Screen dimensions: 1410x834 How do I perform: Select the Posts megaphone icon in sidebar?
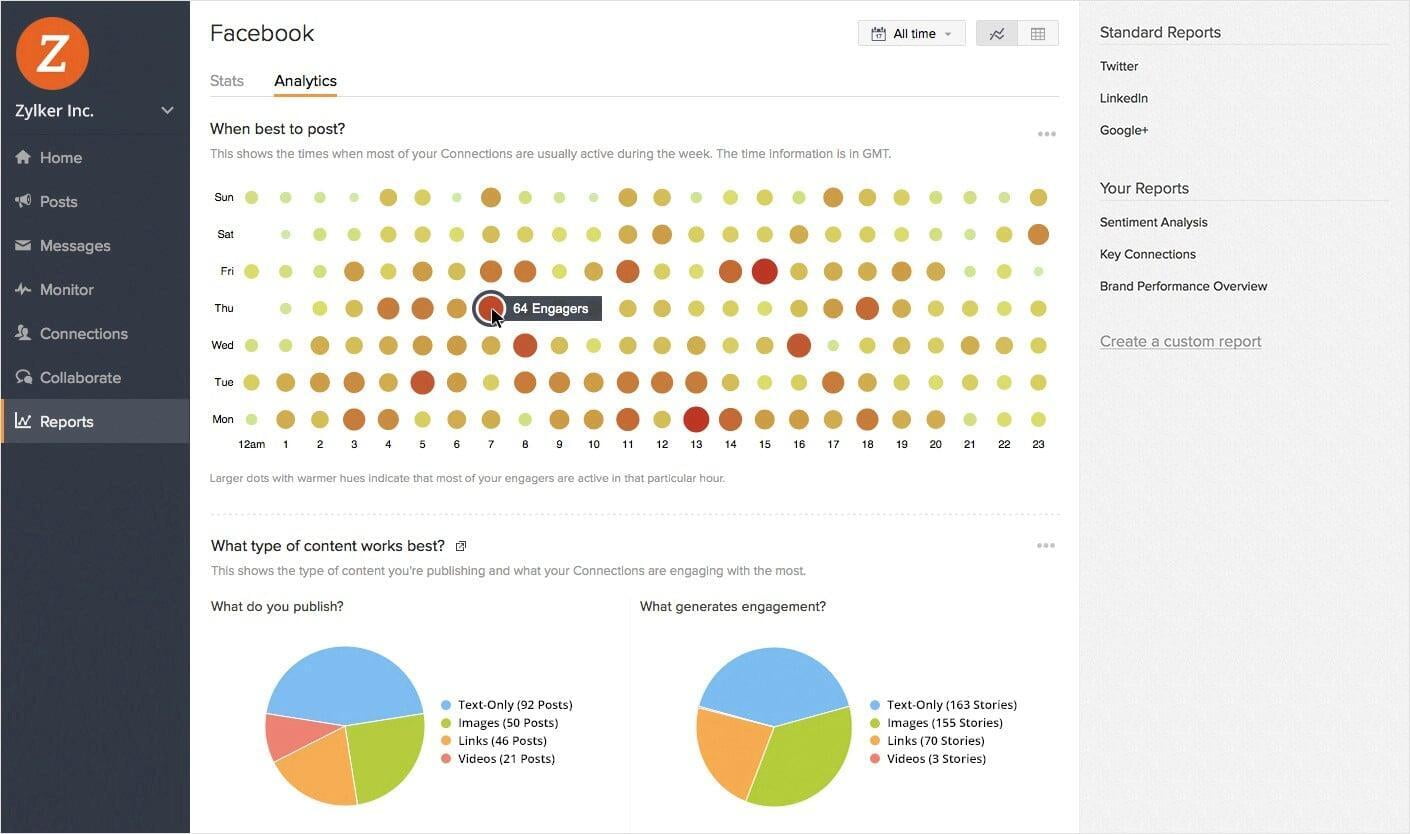(x=23, y=201)
